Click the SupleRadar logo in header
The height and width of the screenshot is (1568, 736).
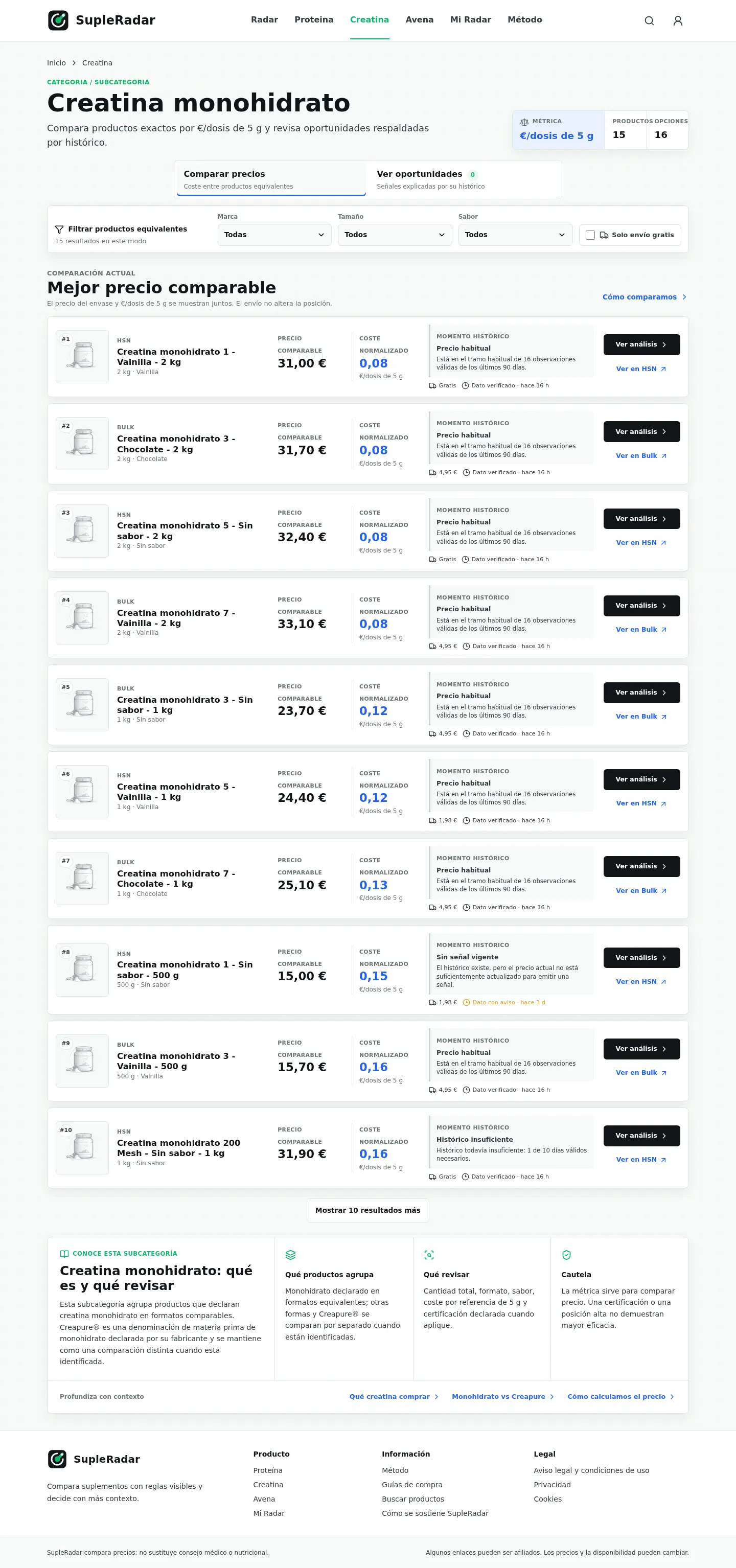(x=102, y=20)
